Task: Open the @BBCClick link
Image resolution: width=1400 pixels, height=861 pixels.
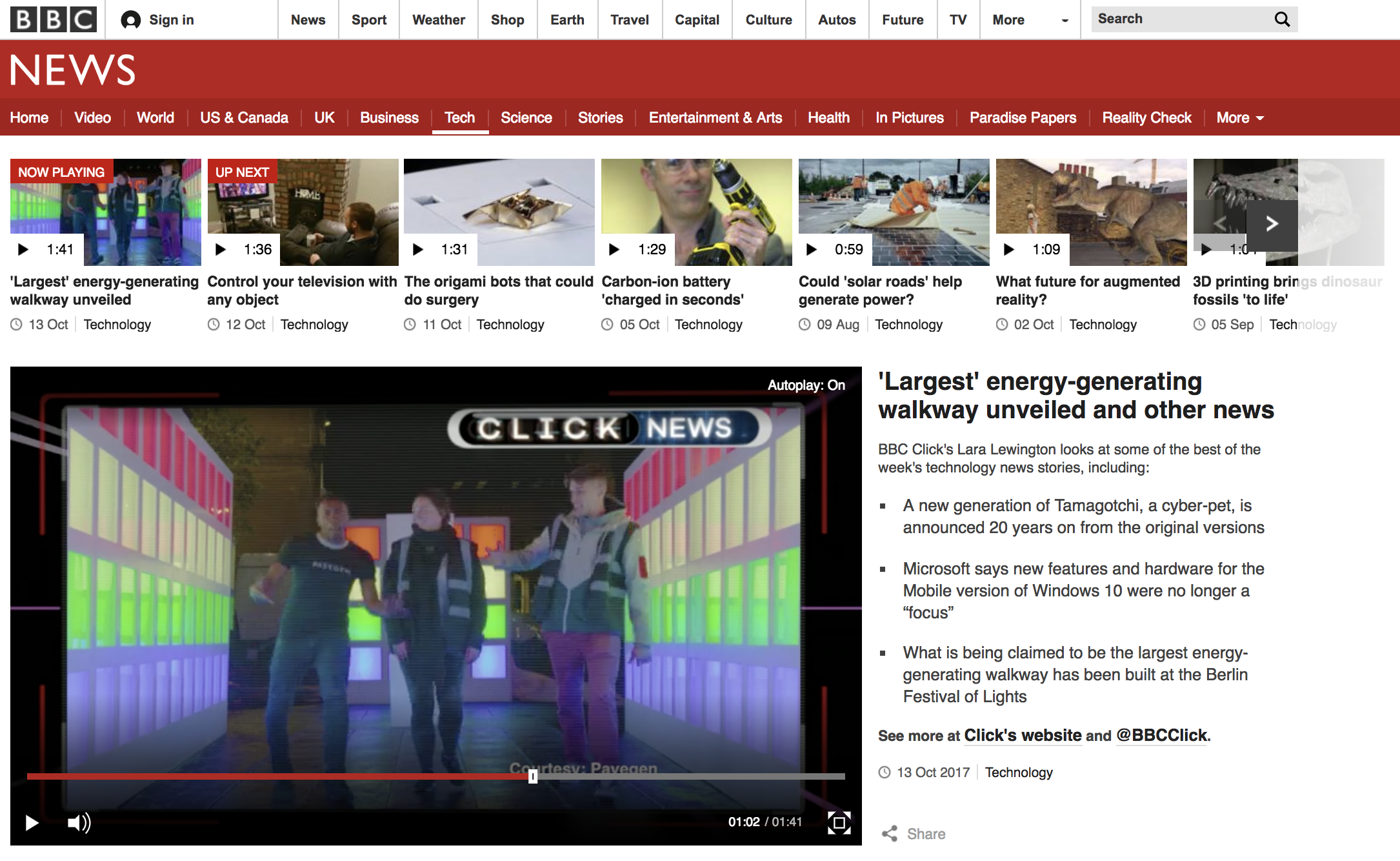Action: (x=1161, y=735)
